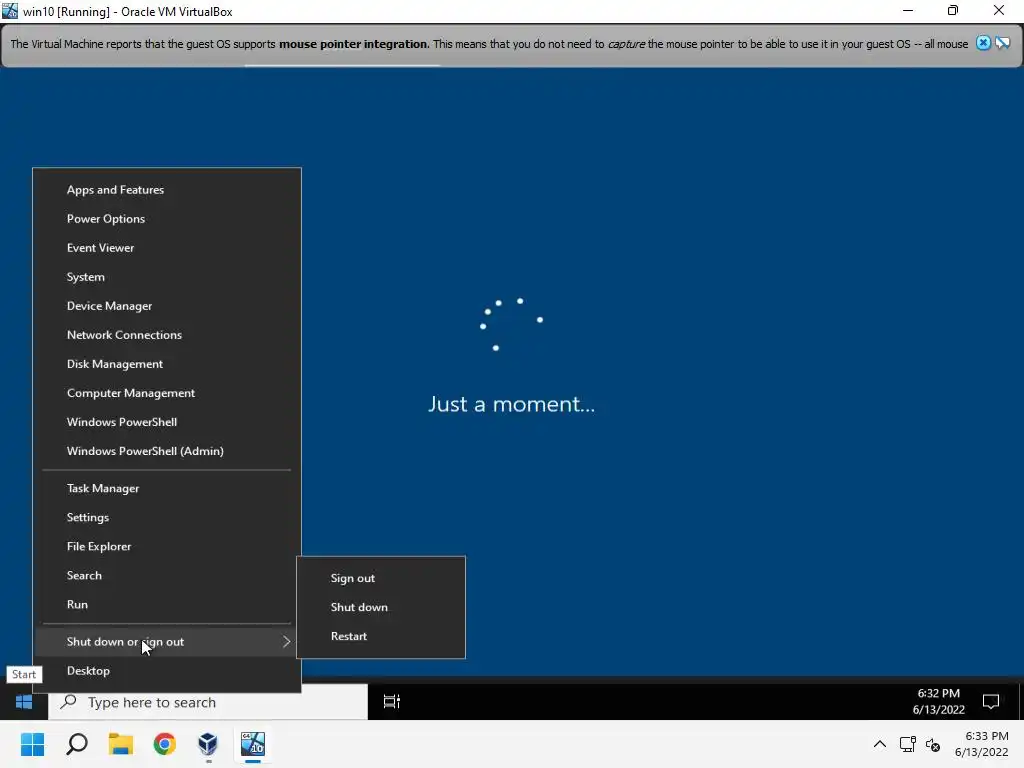Open File Explorer from host taskbar
1024x768 pixels.
coord(121,744)
